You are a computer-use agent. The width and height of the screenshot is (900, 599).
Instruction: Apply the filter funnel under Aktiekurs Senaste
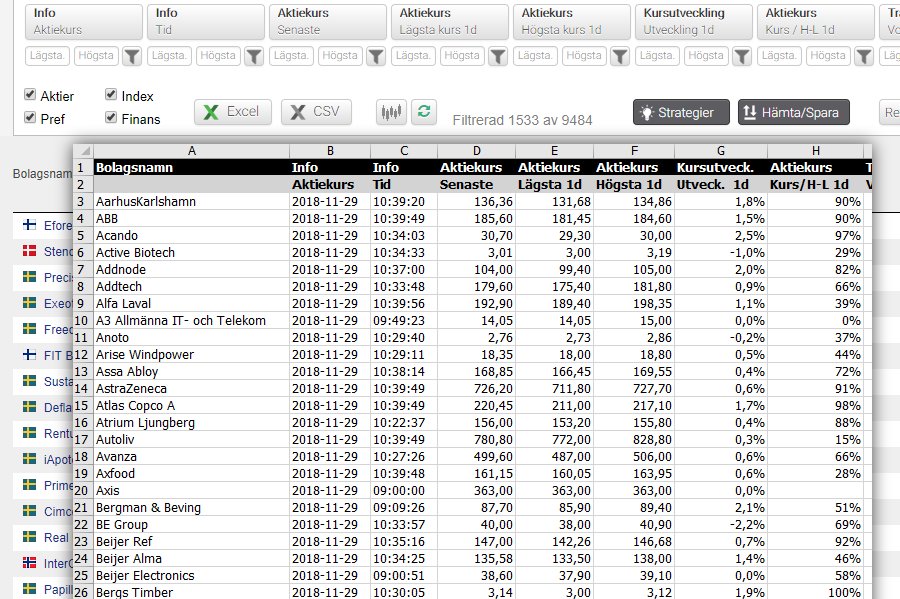pyautogui.click(x=376, y=56)
